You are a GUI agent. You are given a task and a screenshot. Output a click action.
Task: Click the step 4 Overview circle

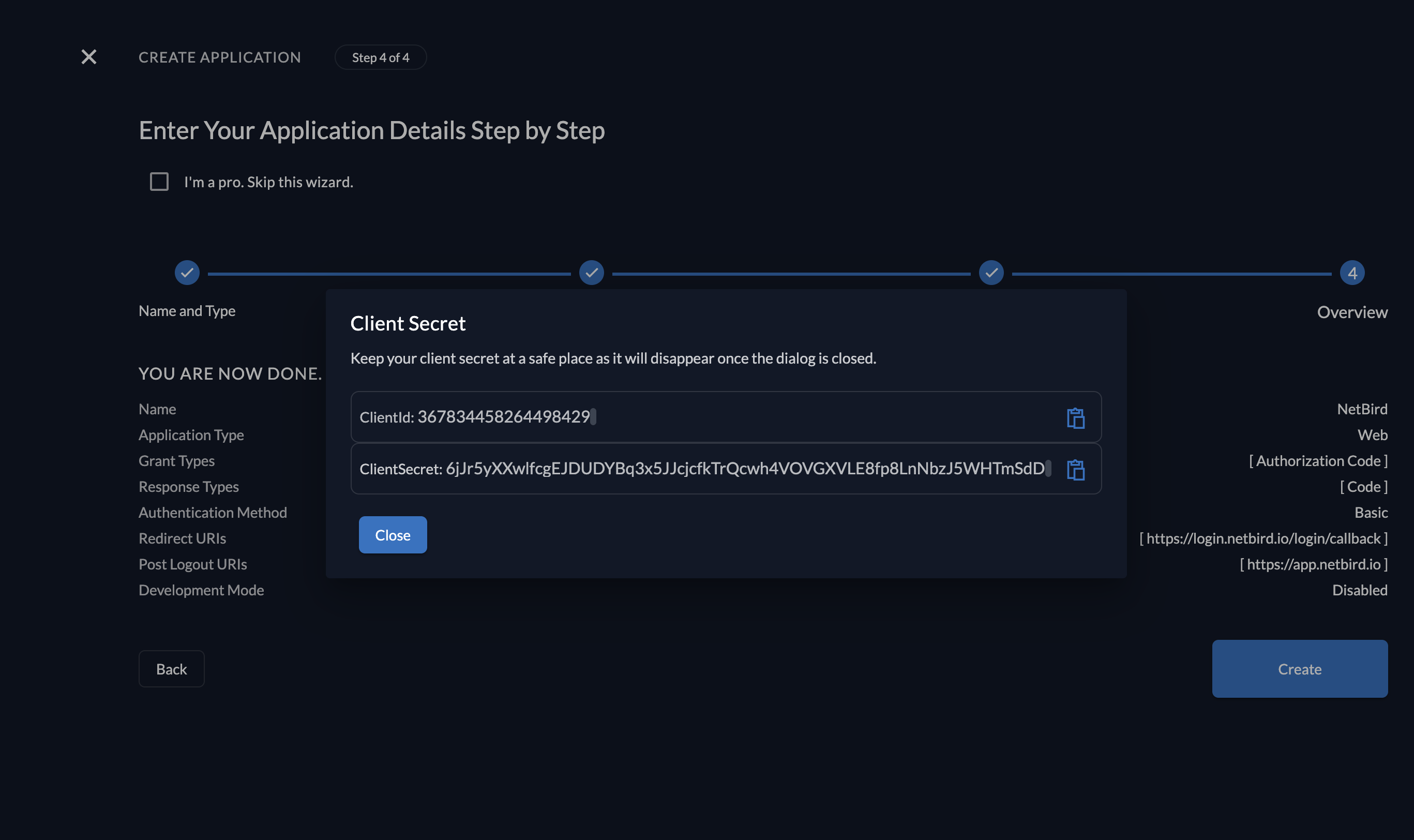(x=1352, y=273)
